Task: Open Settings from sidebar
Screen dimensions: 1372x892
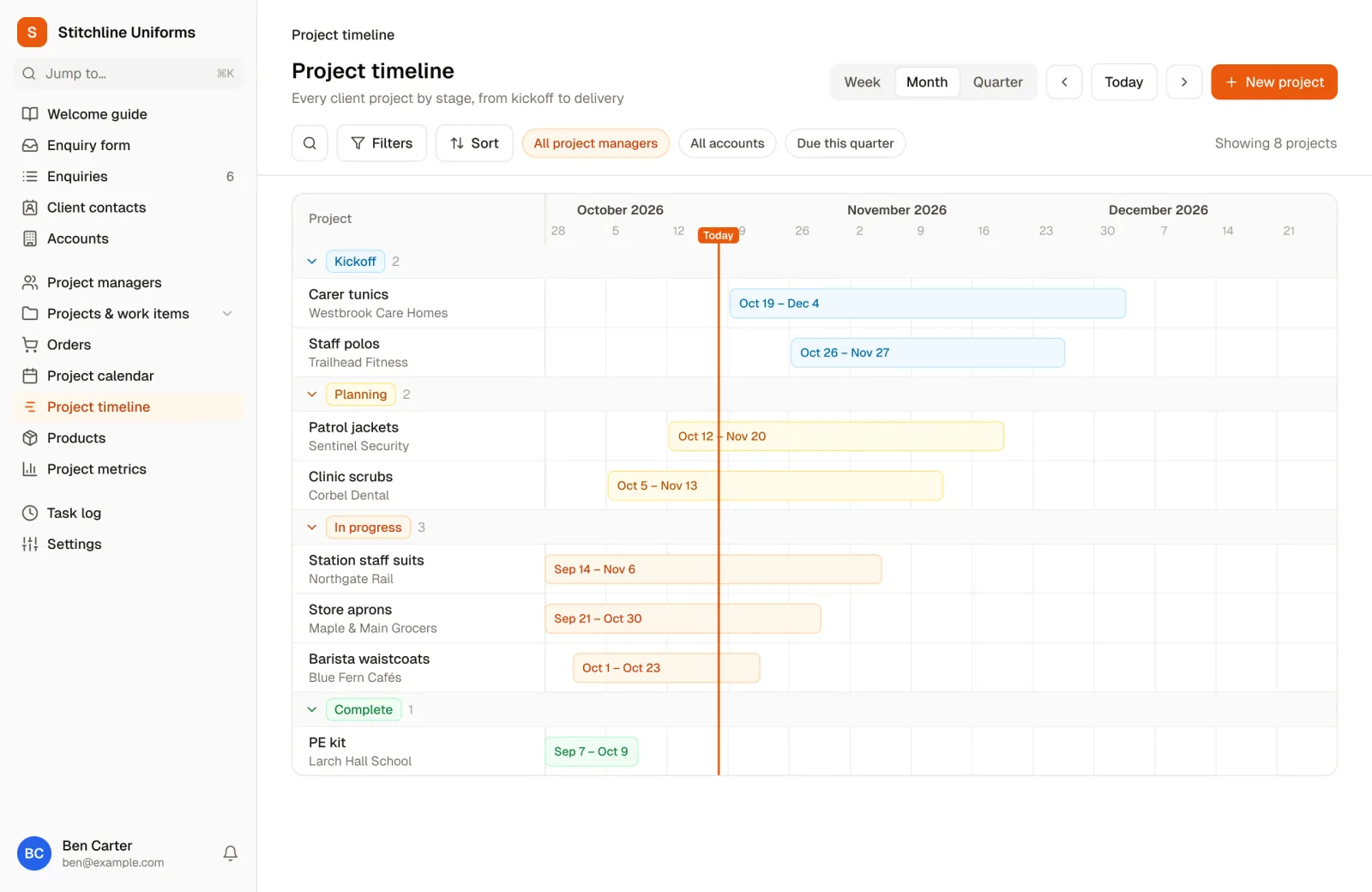Action: 129,544
